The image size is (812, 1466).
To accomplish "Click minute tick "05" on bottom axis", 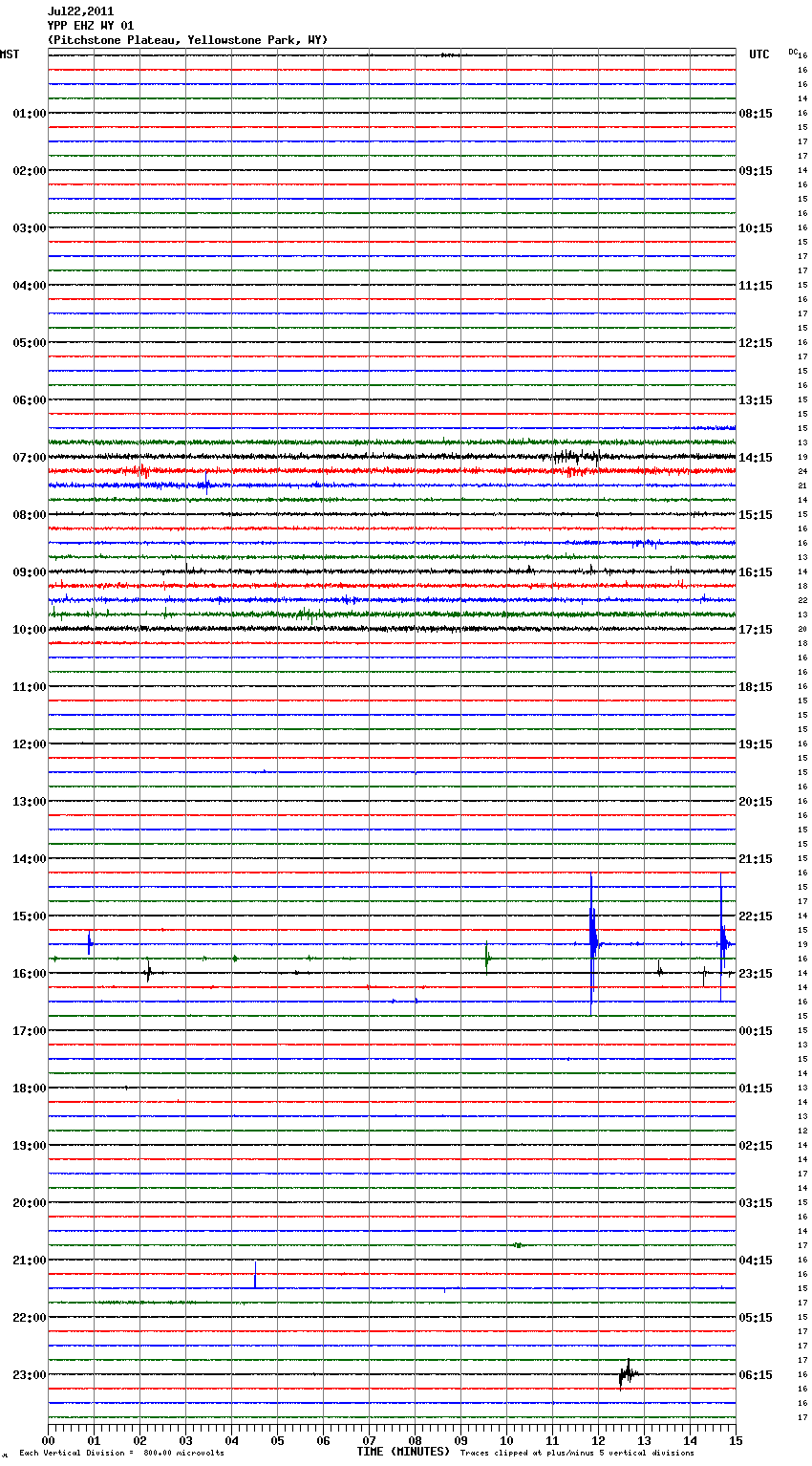I will pos(277,1440).
